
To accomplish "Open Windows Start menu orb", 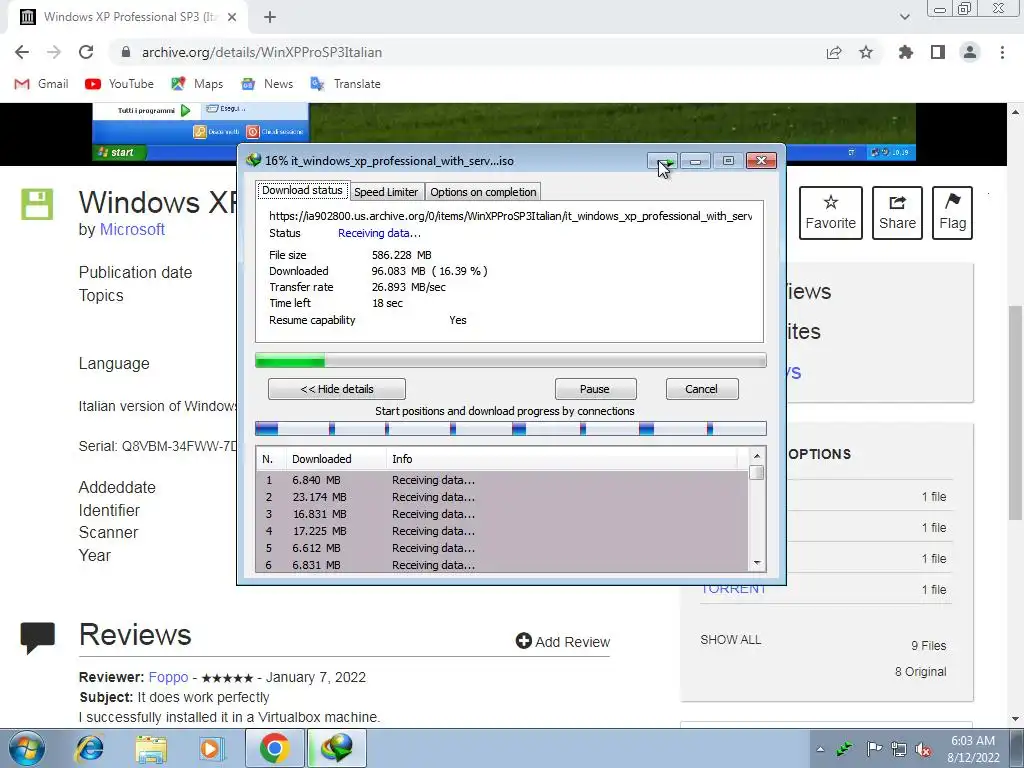I will point(27,748).
